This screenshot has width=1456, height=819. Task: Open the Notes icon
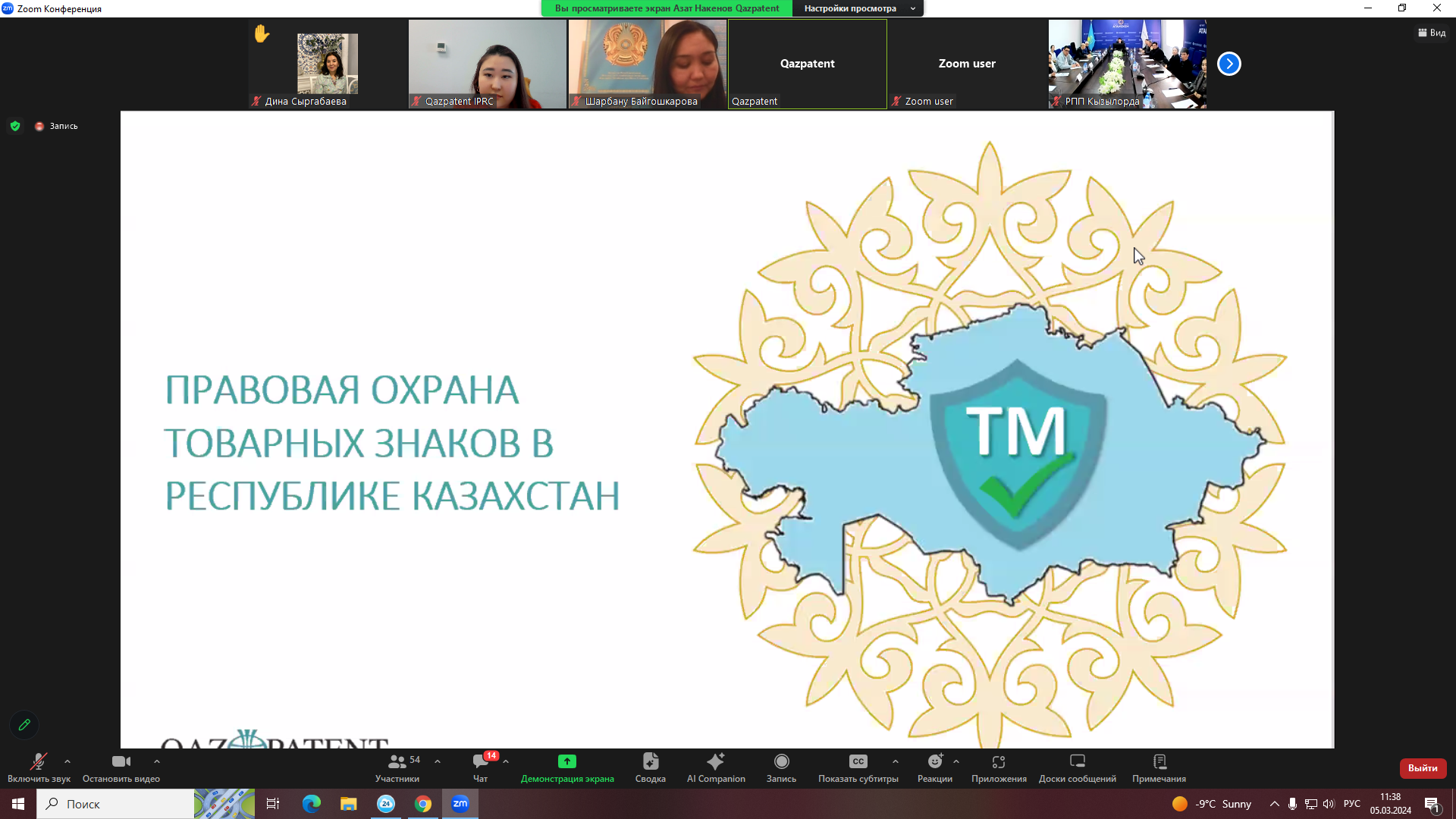[1159, 767]
